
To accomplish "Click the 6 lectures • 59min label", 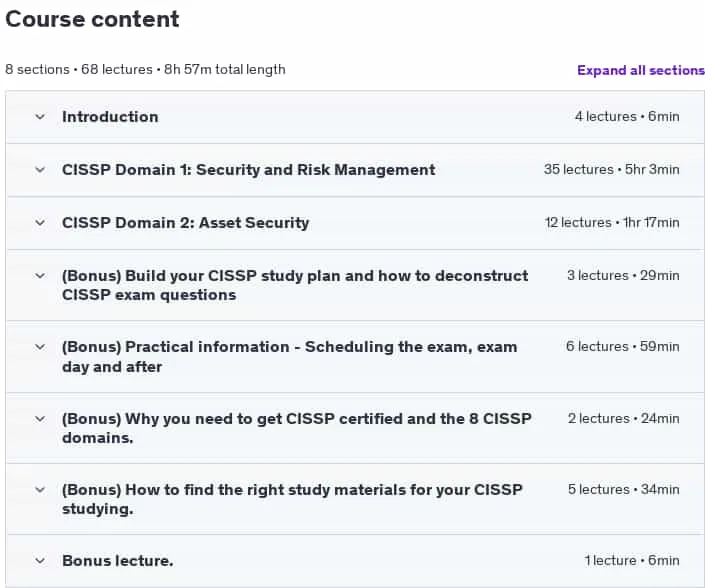I will pyautogui.click(x=623, y=347).
